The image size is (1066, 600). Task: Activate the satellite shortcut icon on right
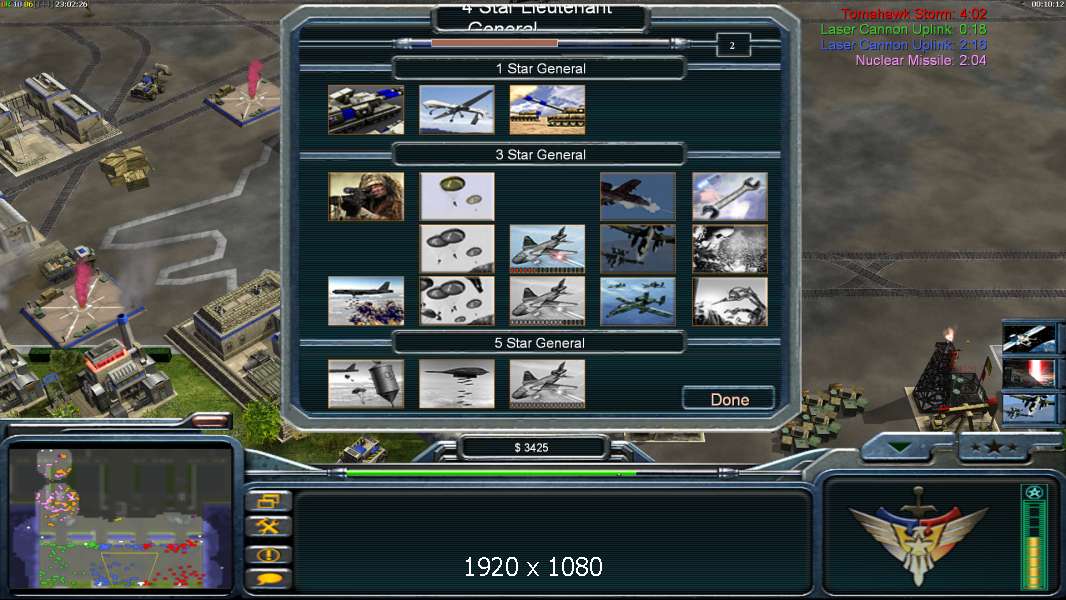tap(1029, 339)
